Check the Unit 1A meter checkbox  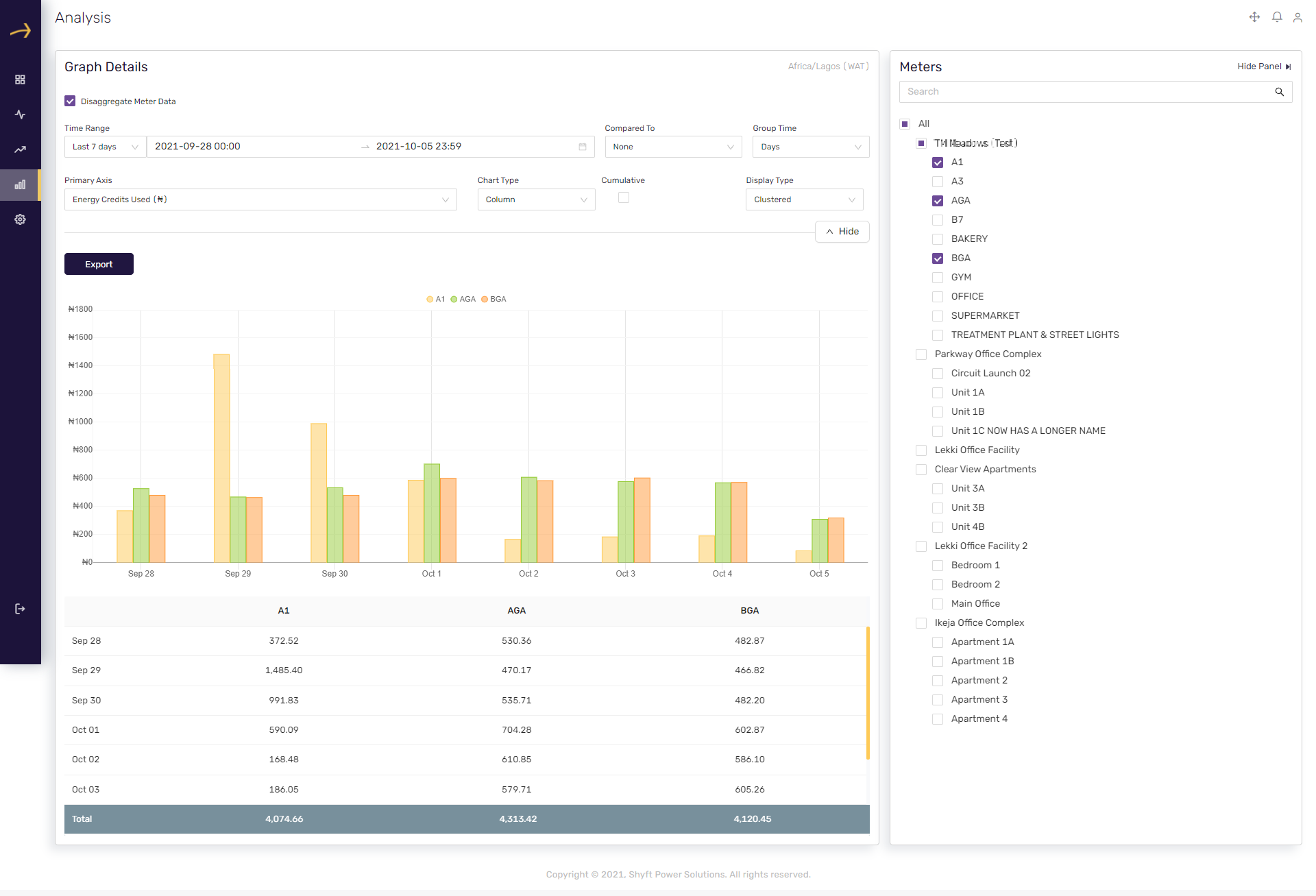pos(938,393)
